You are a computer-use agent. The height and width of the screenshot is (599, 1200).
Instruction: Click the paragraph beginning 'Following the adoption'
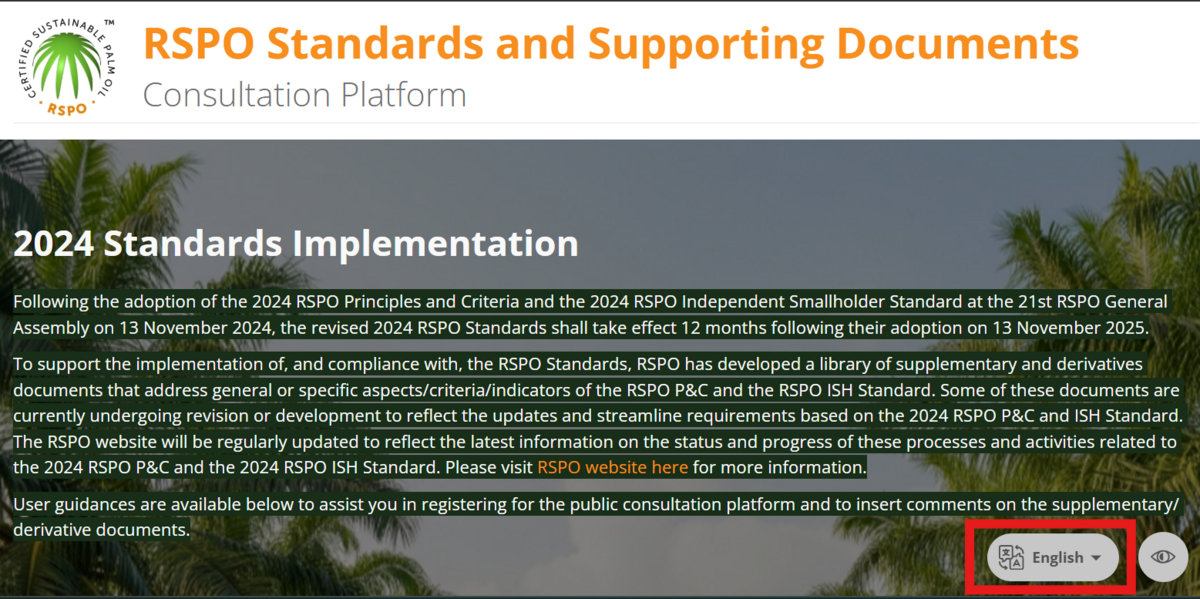coord(590,314)
